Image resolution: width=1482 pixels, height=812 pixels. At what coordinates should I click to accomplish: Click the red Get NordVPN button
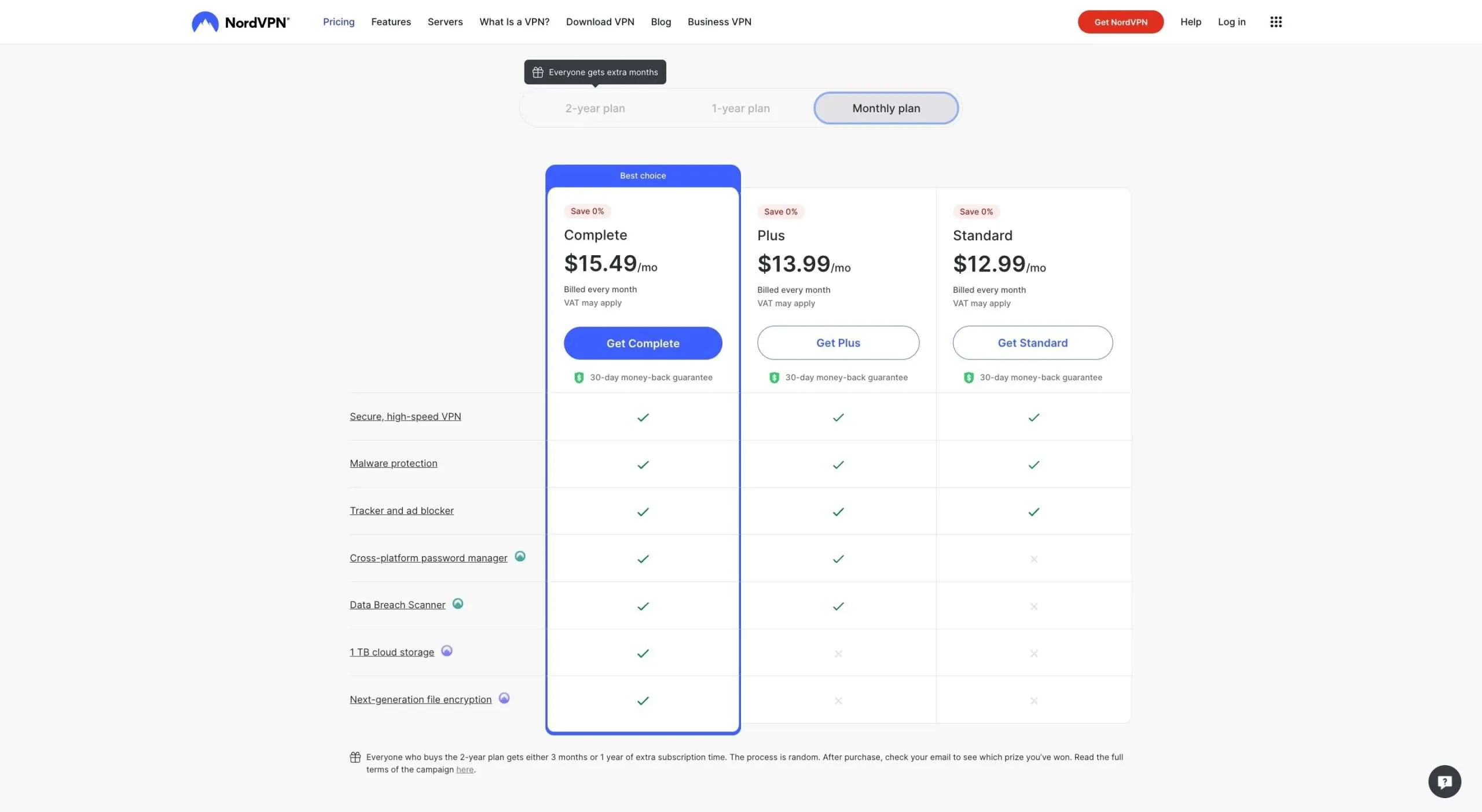coord(1120,22)
